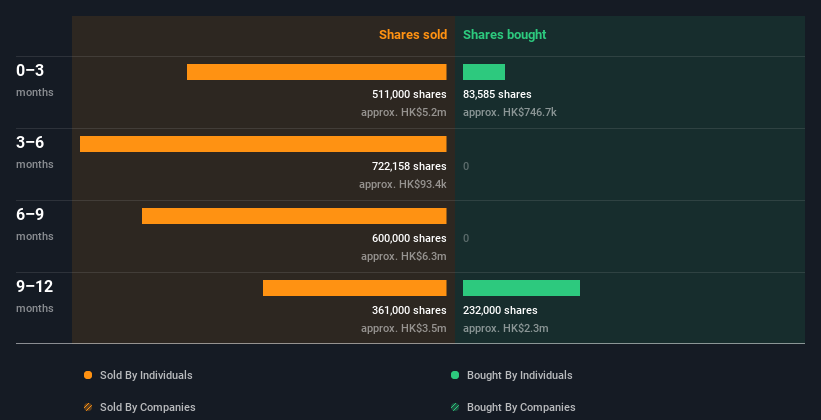Click the 0–3 months green bought bar
This screenshot has height=420, width=821.
coord(484,72)
